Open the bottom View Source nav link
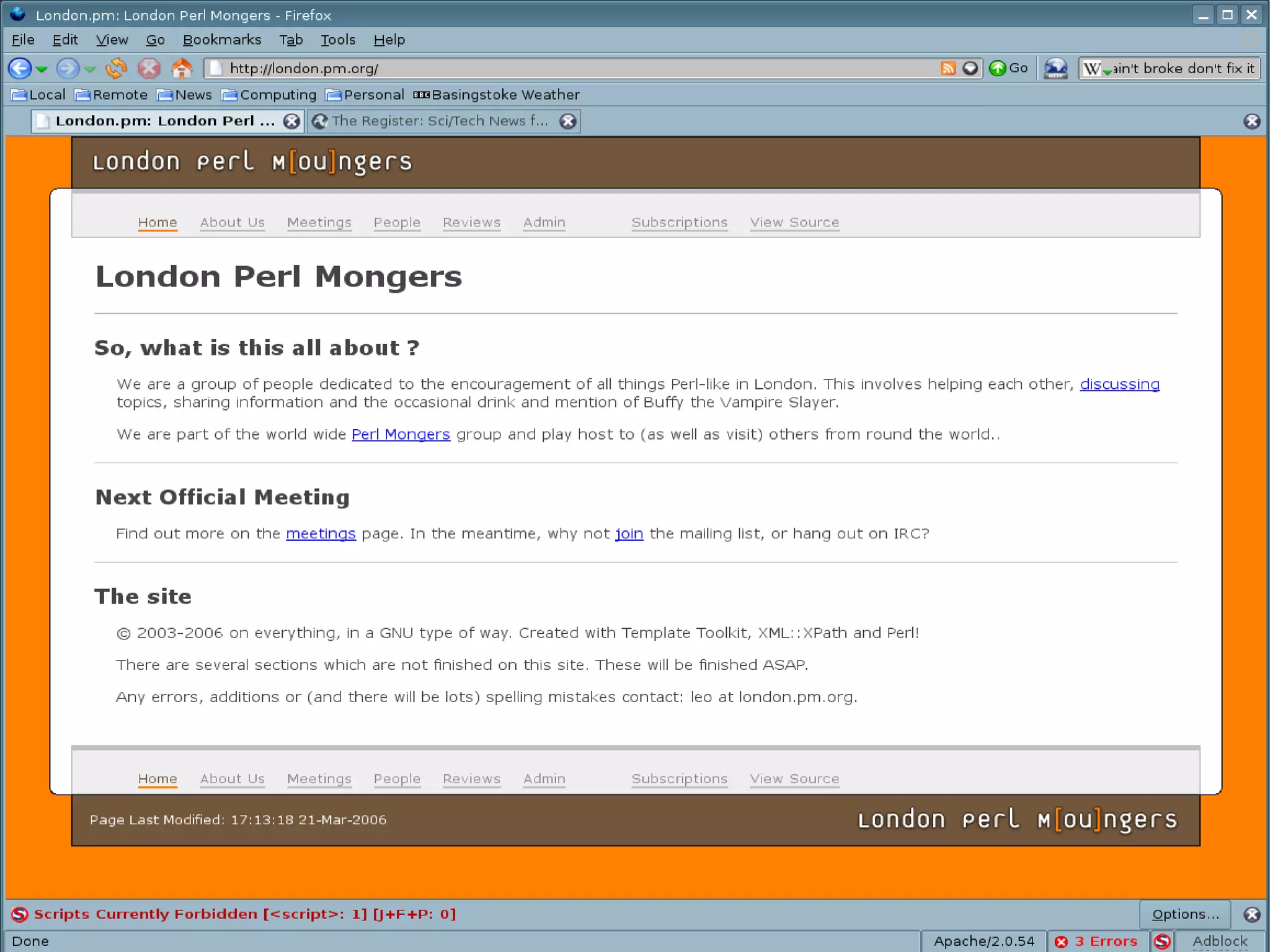Image resolution: width=1270 pixels, height=952 pixels. click(794, 778)
